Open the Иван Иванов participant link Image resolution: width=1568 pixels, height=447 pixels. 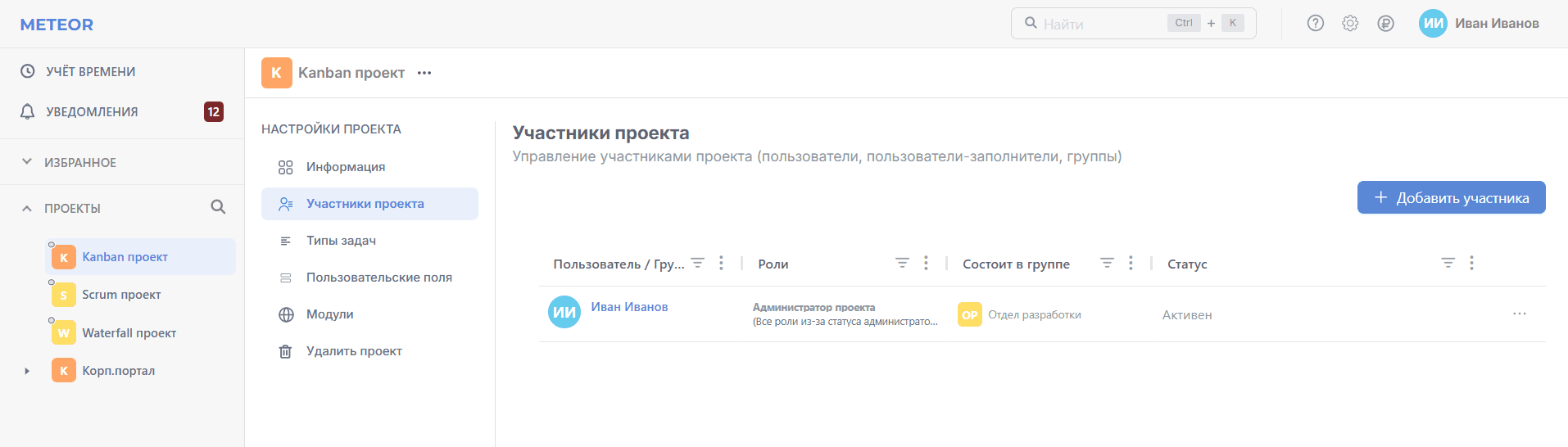(x=629, y=307)
